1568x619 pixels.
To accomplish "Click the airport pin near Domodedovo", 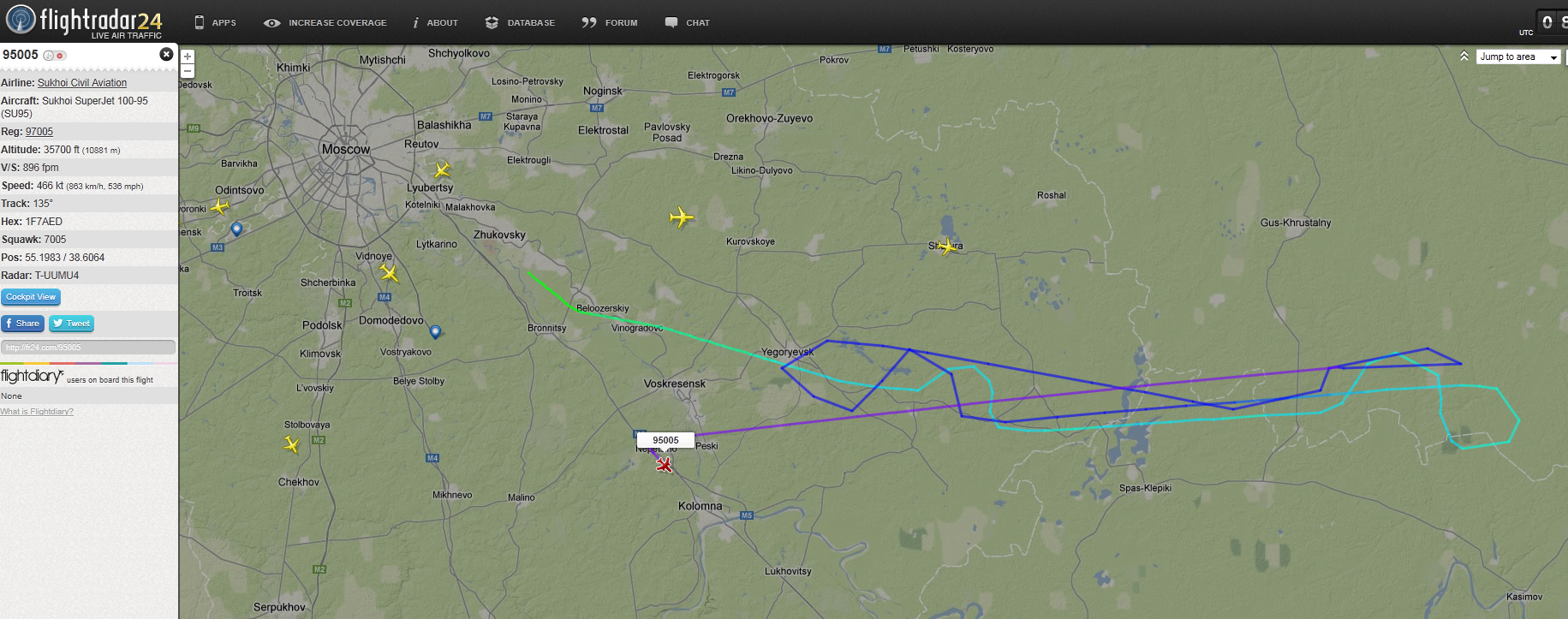I will tap(435, 331).
